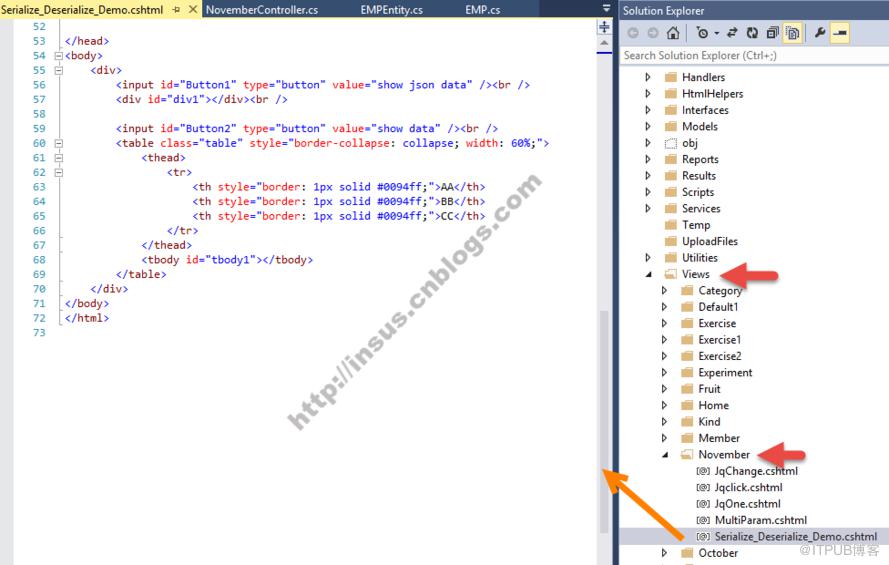The height and width of the screenshot is (565, 889).
Task: Sync with Active Document in Solution Explorer
Action: tap(732, 33)
